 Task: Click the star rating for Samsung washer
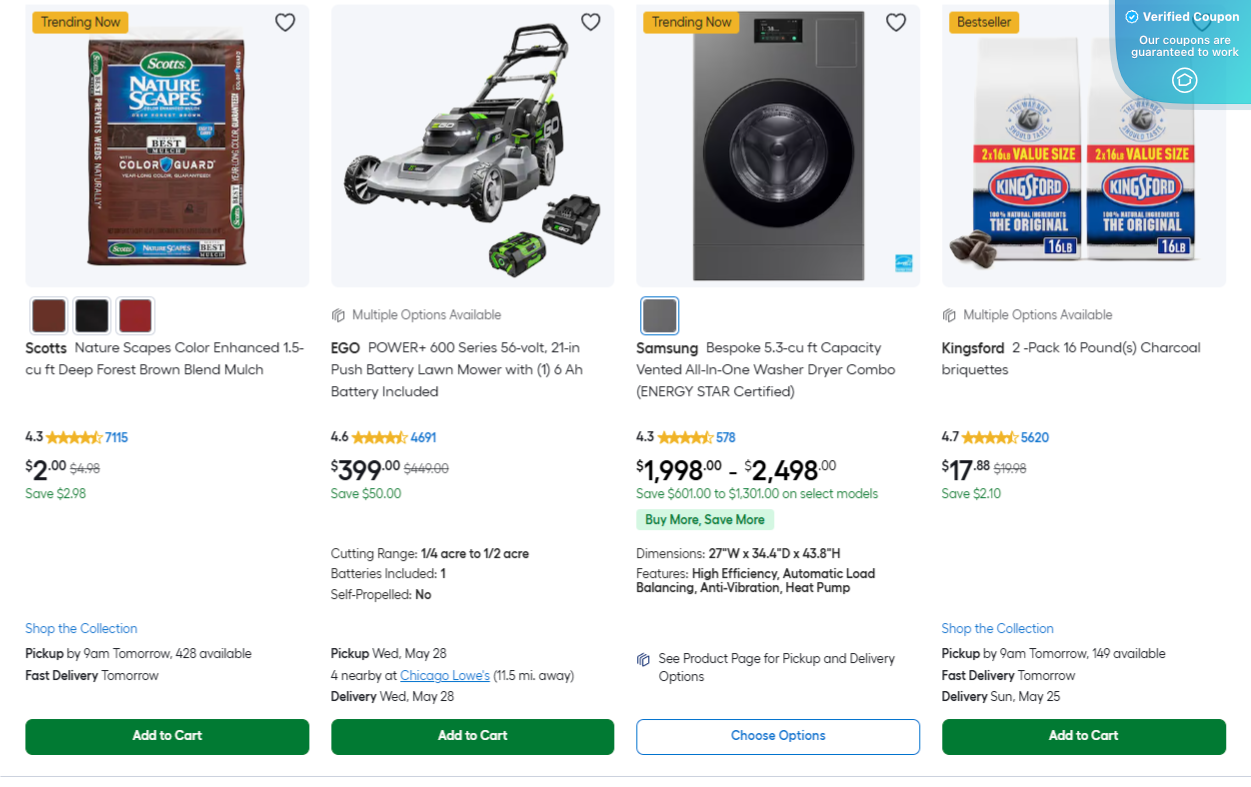(687, 437)
